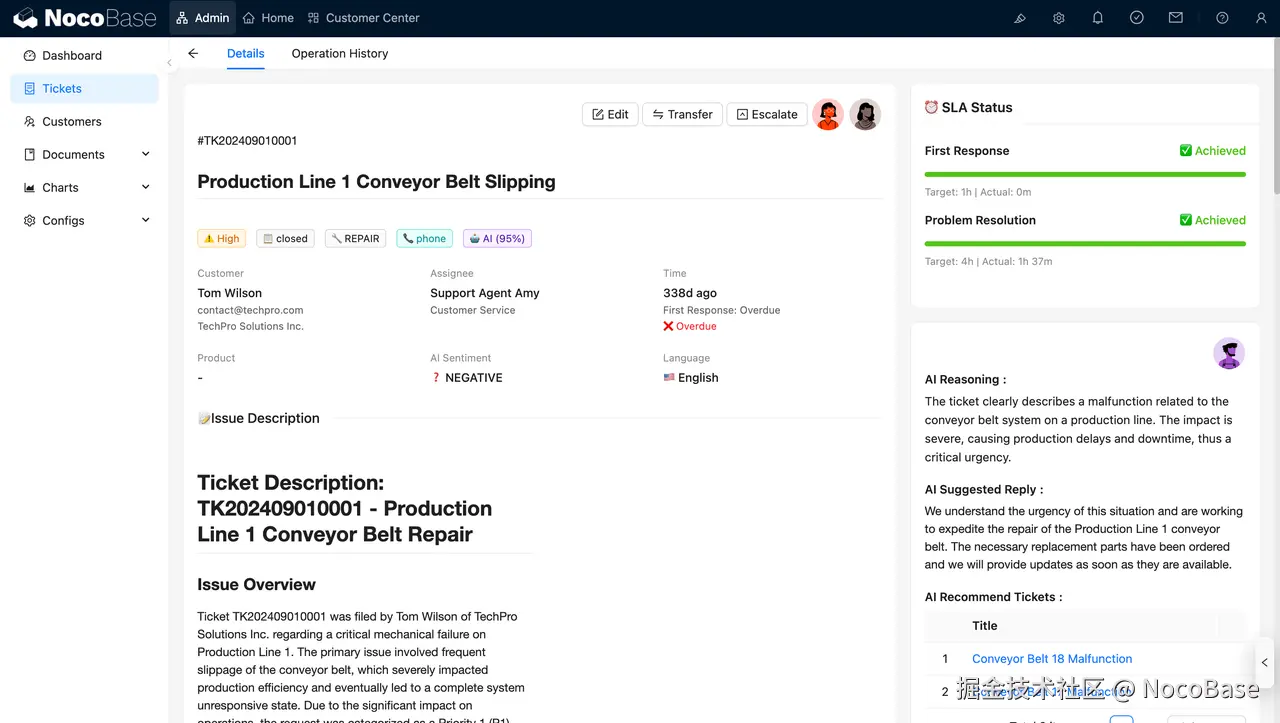
Task: Switch to the Operation History tab
Action: 339,54
